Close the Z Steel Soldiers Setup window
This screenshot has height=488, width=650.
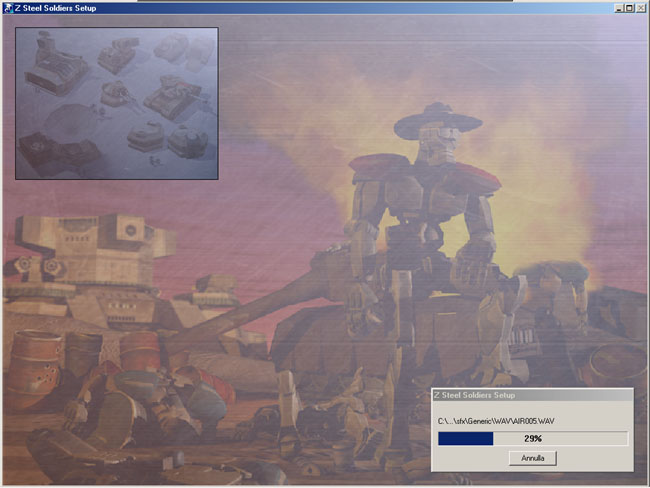(x=640, y=8)
